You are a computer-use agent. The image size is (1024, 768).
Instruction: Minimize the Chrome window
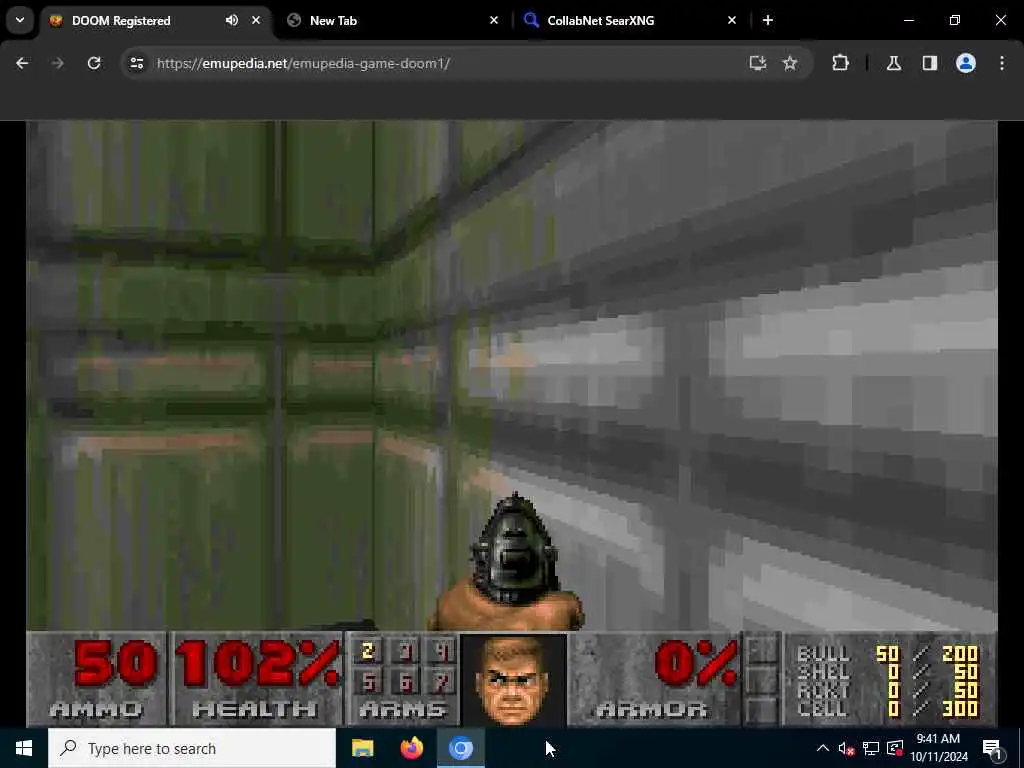[908, 20]
